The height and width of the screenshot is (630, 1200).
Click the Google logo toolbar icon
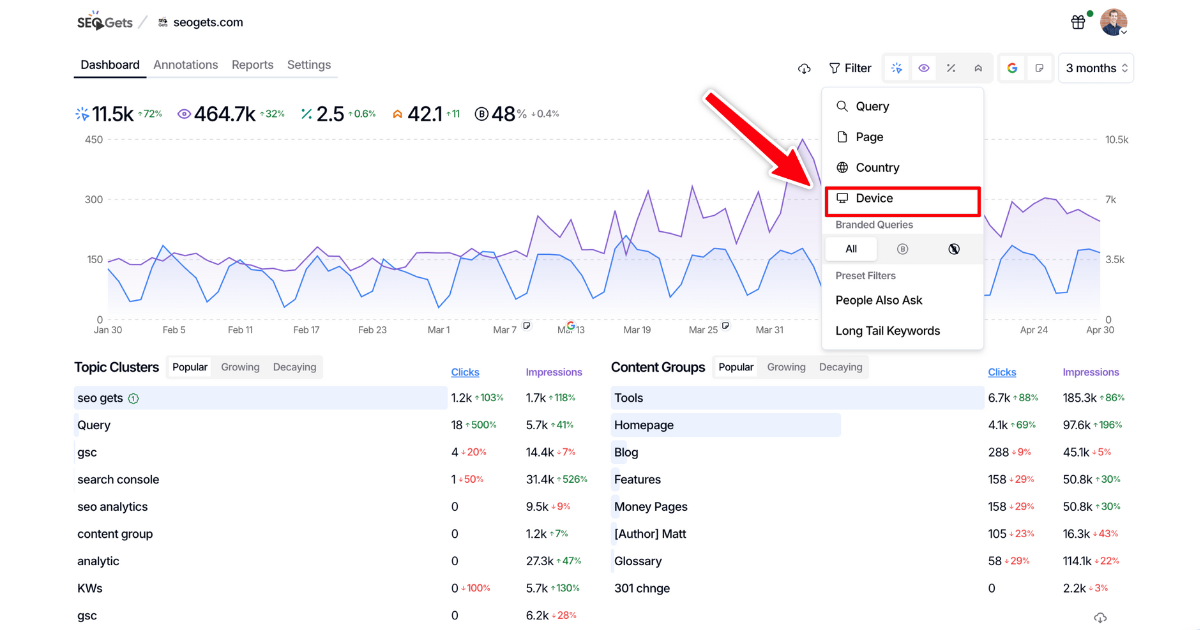pyautogui.click(x=1012, y=68)
